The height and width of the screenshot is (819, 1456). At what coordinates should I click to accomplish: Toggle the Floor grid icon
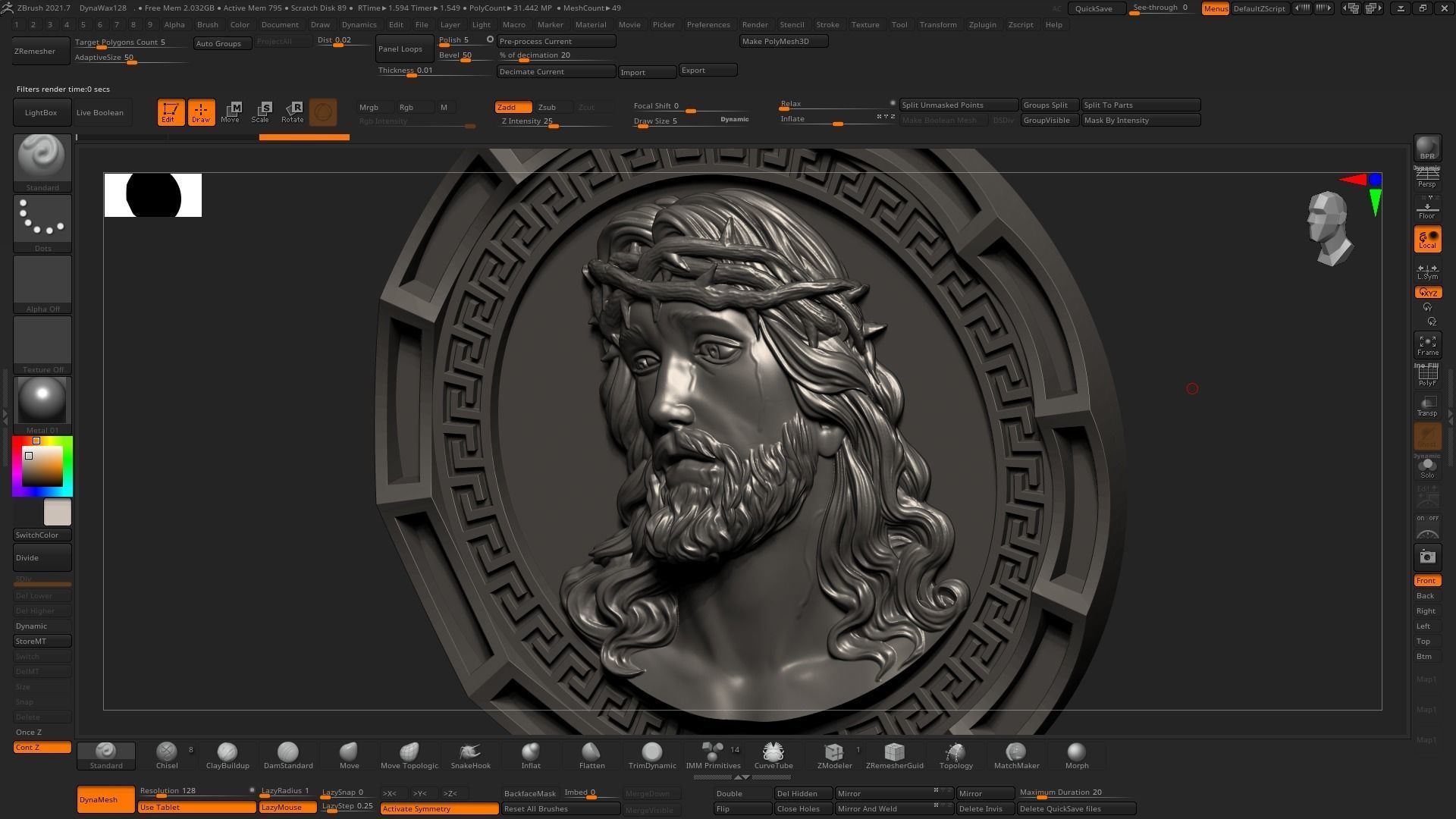click(1427, 209)
